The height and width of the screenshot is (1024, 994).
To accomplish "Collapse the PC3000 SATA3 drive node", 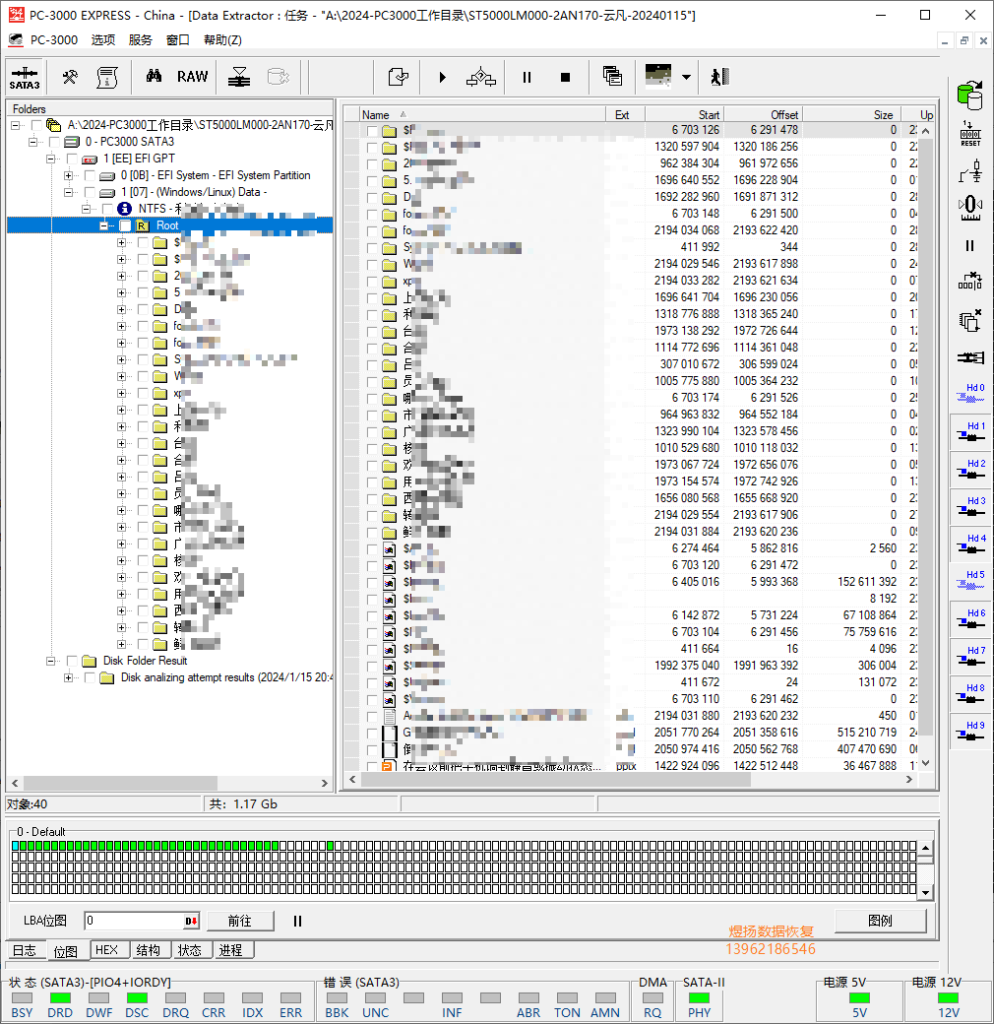I will coord(33,142).
